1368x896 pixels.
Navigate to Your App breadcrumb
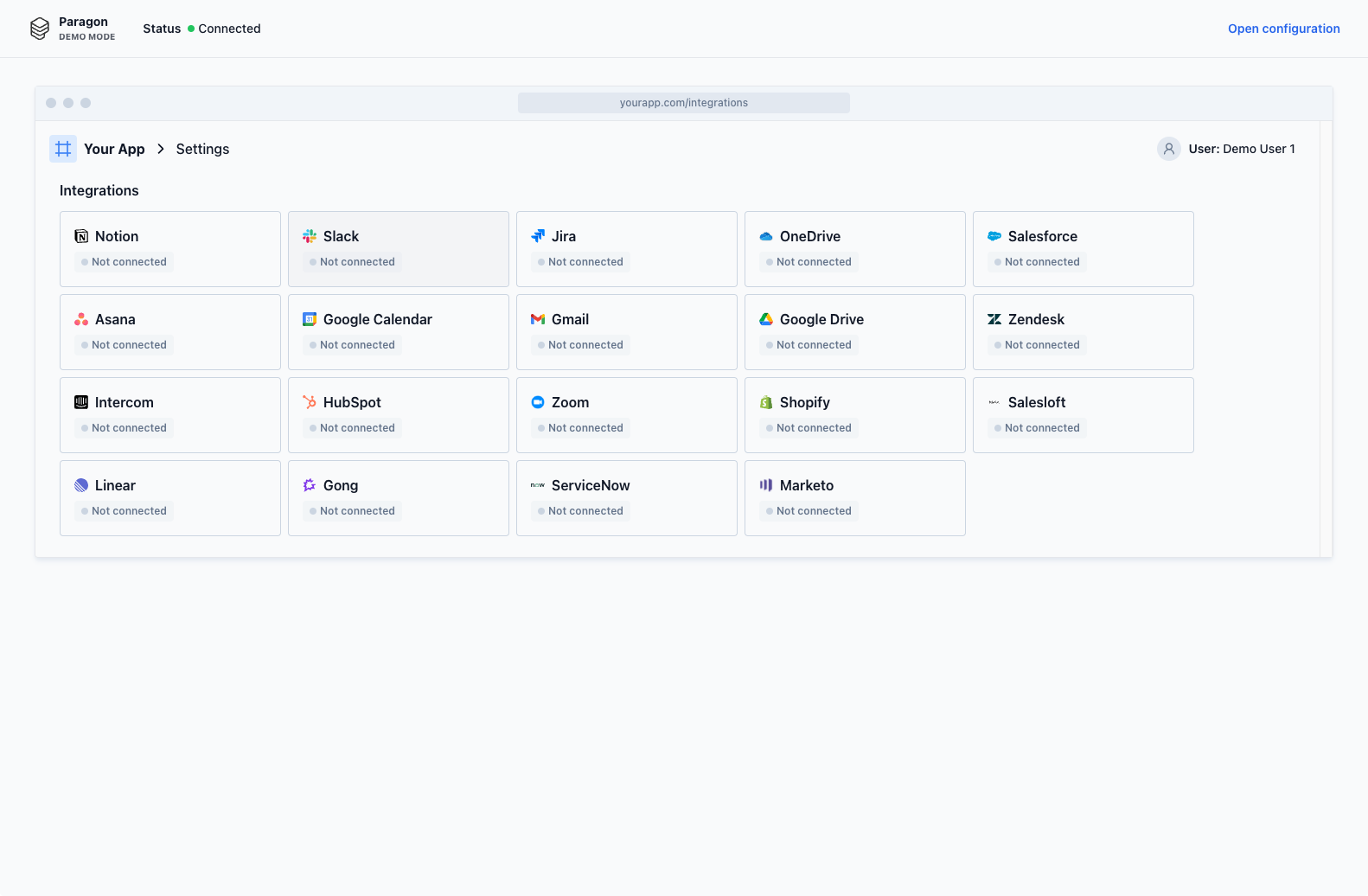[114, 149]
